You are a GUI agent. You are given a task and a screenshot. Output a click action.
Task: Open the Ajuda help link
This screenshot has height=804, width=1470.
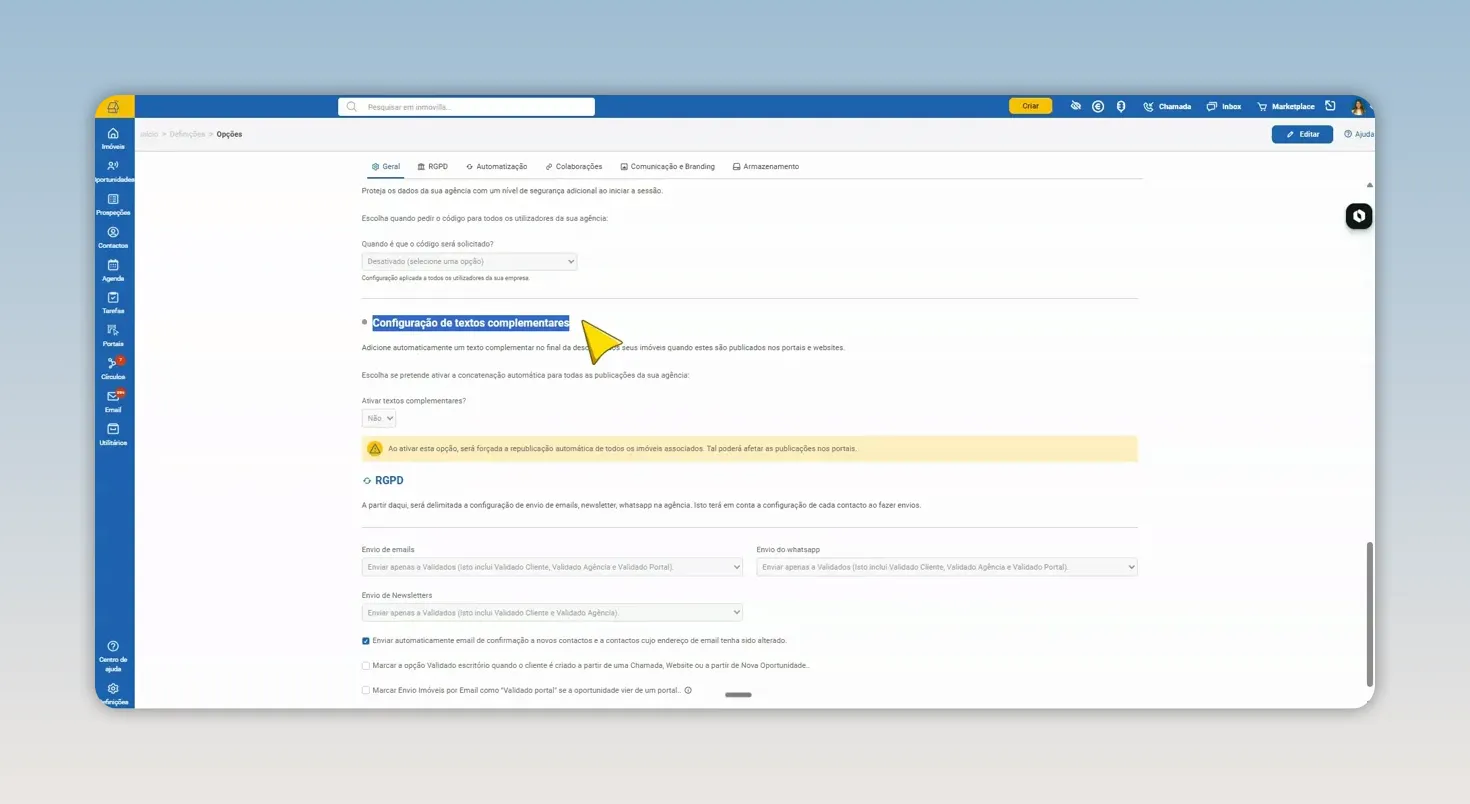coord(1359,134)
